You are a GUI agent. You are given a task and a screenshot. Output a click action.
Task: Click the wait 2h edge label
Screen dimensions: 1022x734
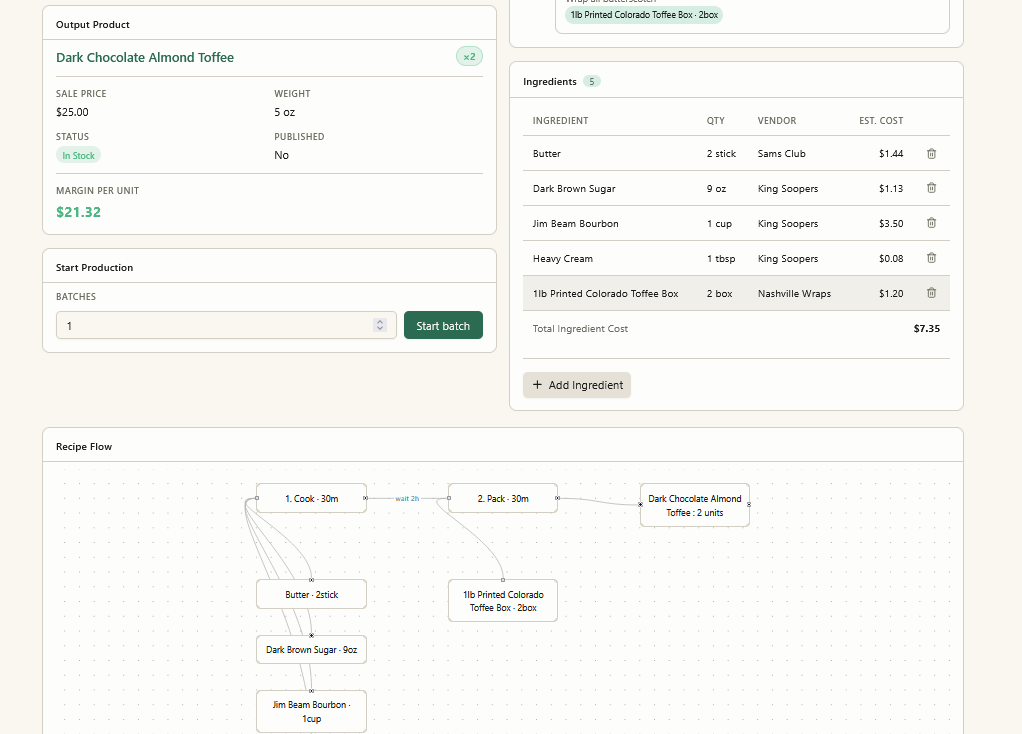tap(407, 499)
